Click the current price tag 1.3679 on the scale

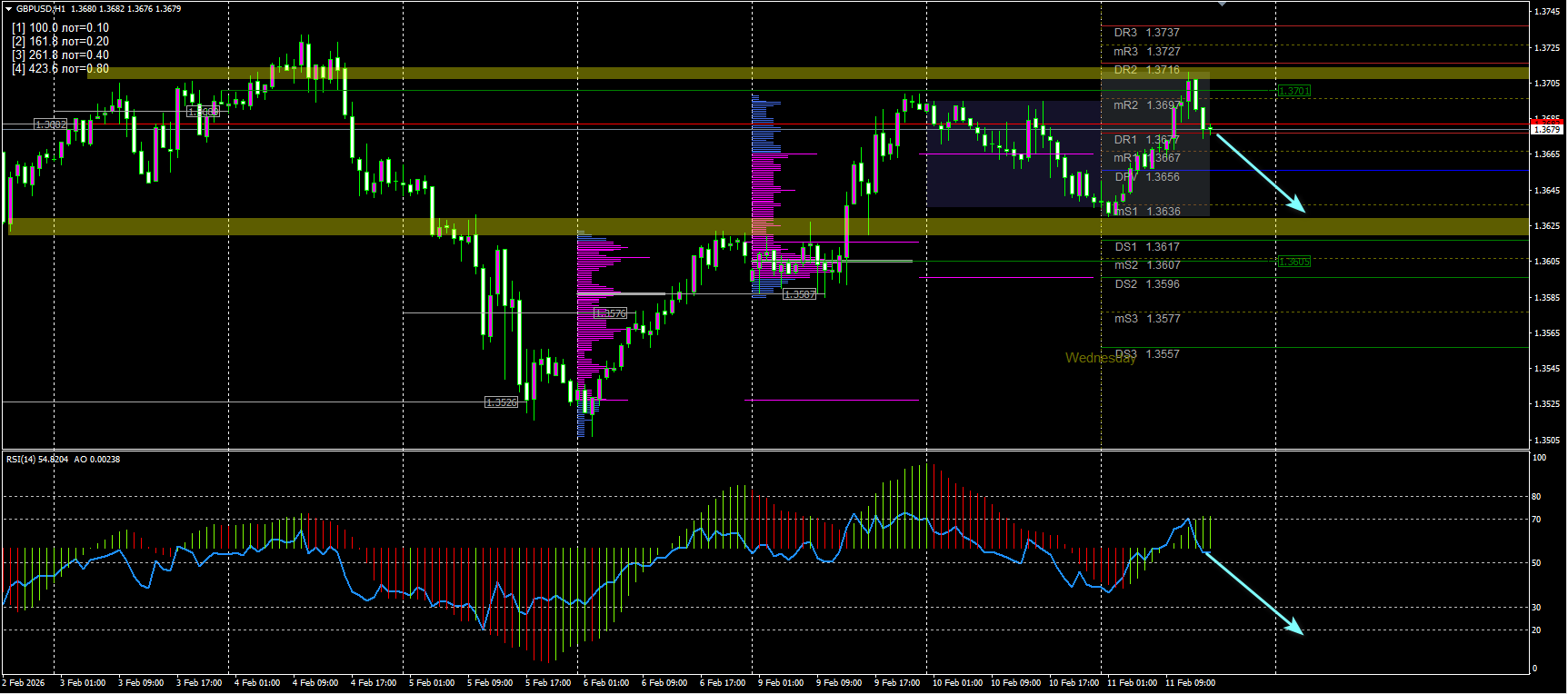pos(1546,129)
